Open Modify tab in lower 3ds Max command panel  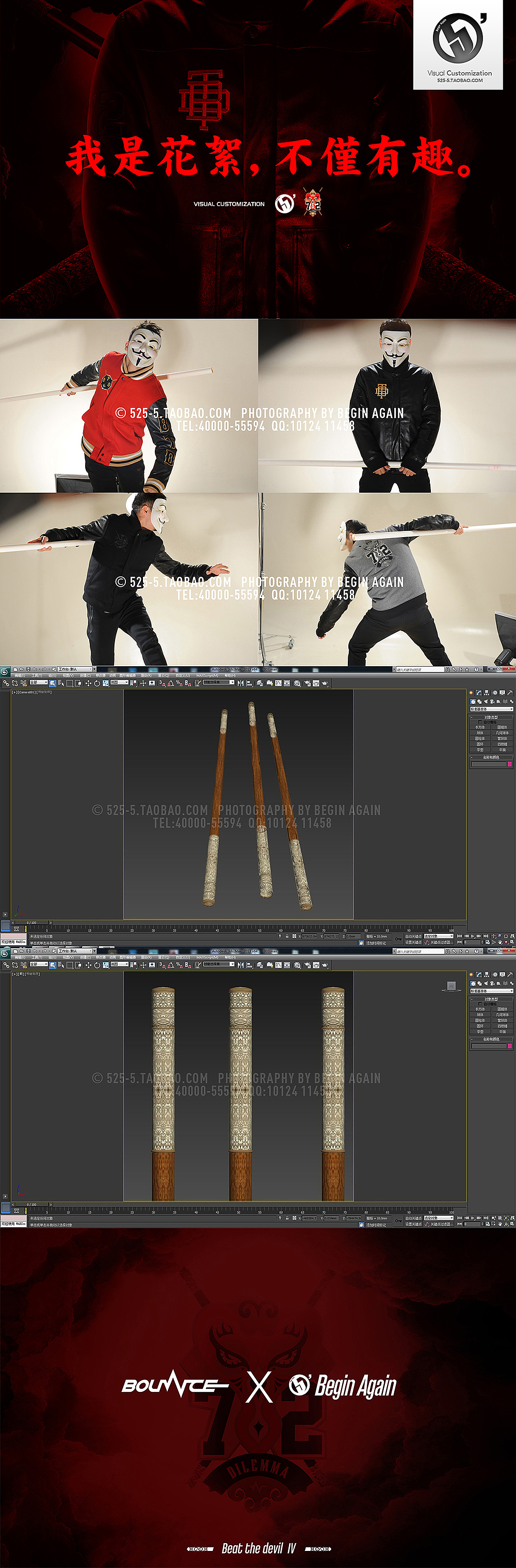tap(479, 975)
